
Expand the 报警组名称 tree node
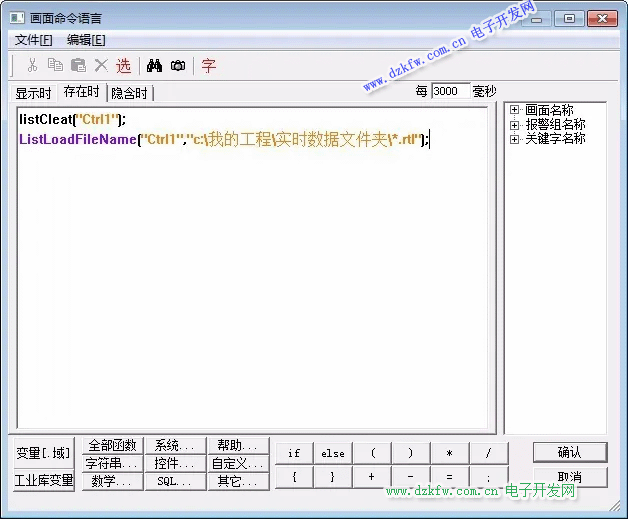[x=515, y=125]
